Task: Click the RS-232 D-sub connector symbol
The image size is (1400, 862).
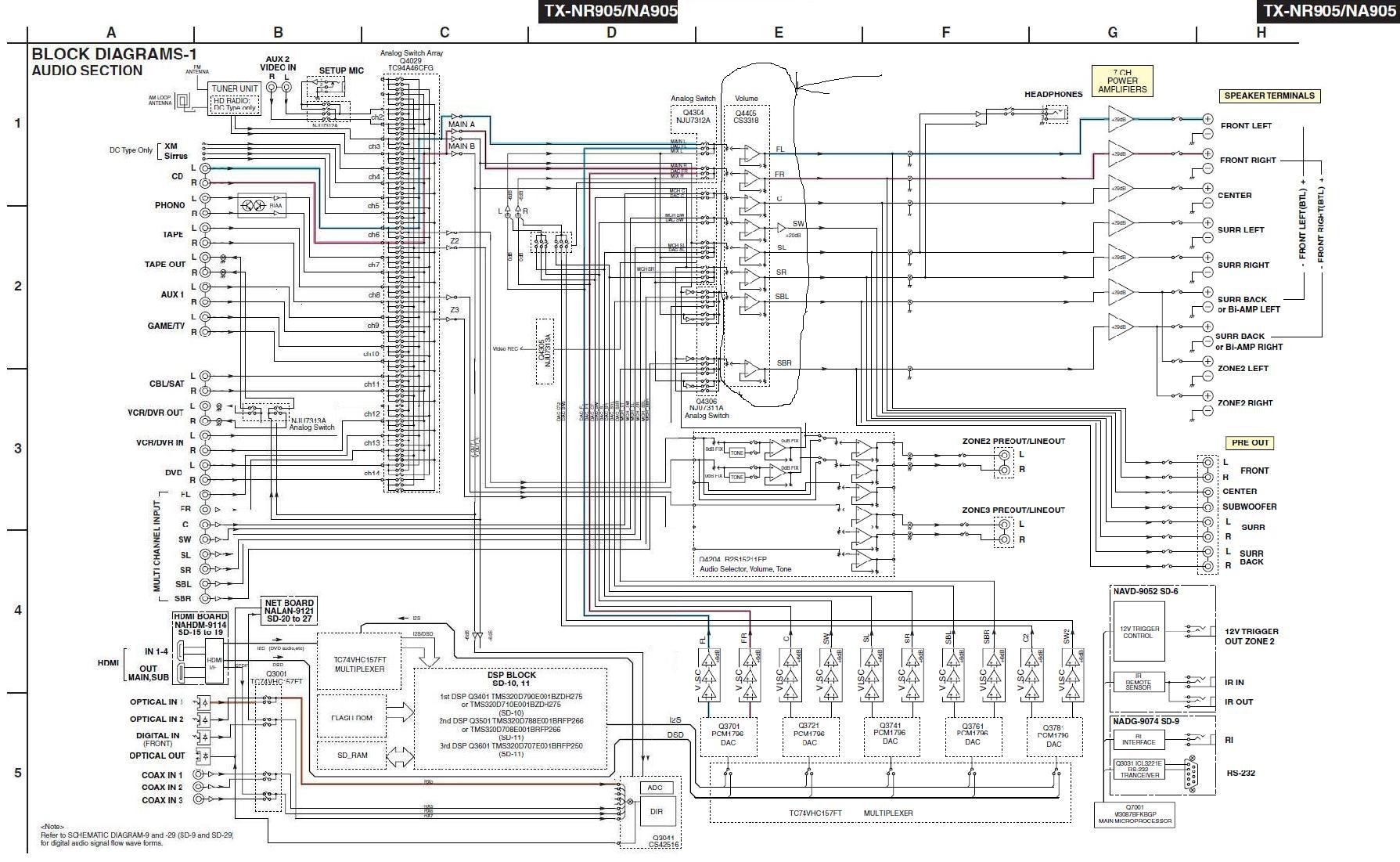Action: click(1193, 774)
